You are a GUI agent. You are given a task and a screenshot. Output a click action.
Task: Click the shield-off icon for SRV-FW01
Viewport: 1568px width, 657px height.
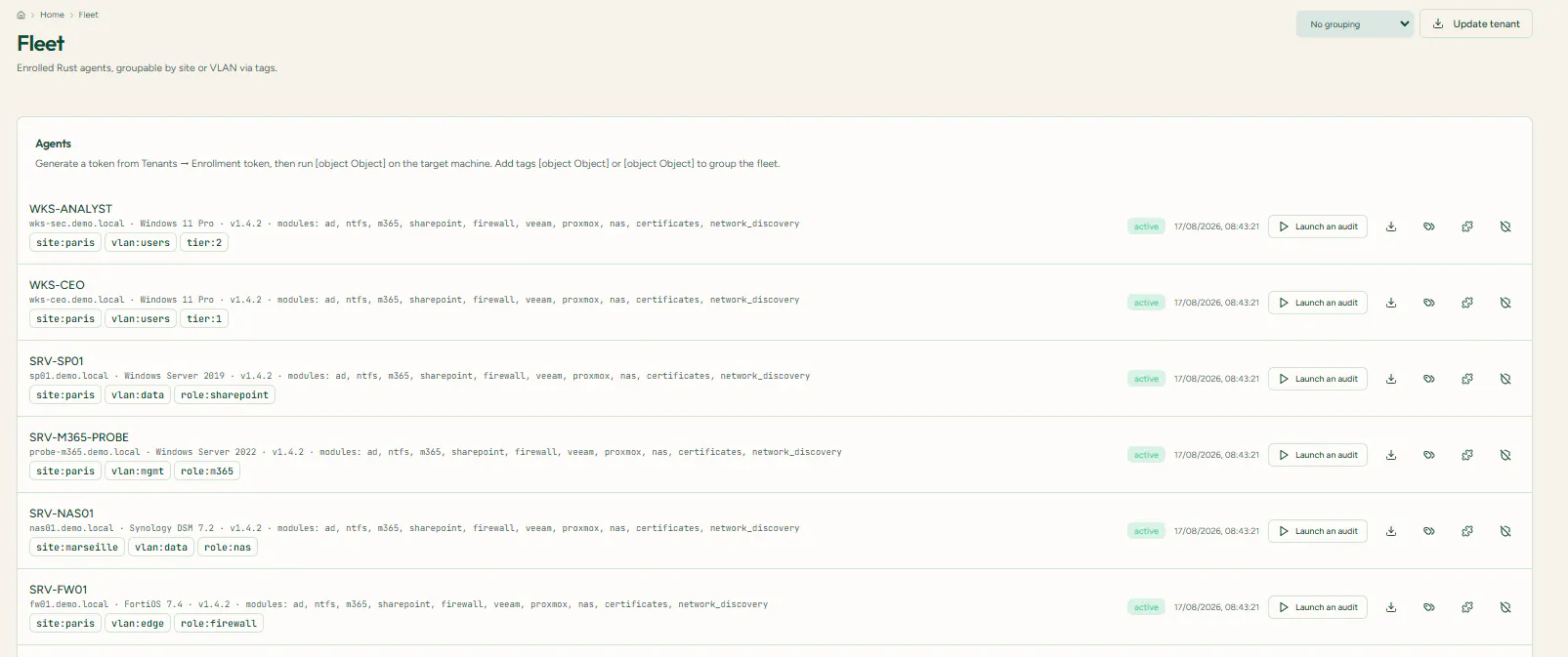tap(1505, 607)
